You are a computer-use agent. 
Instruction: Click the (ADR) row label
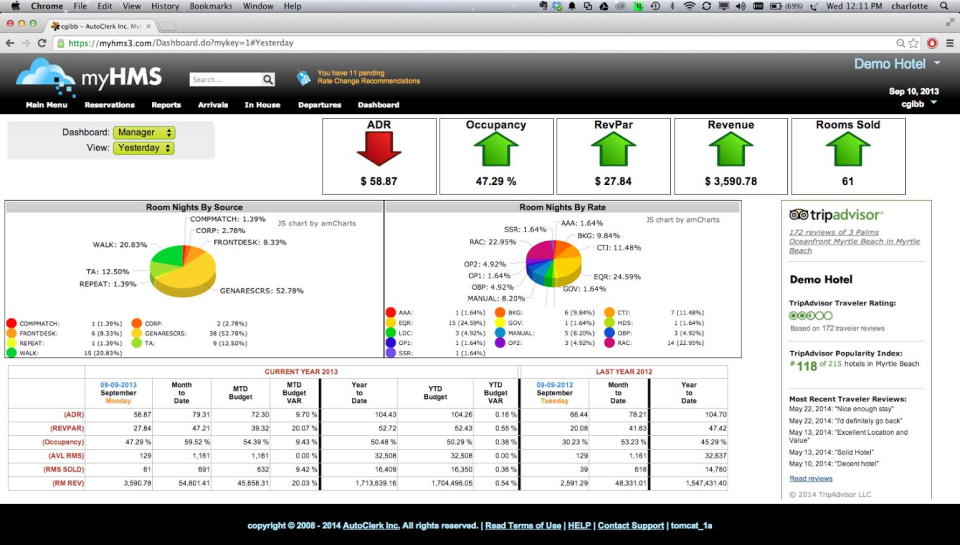pos(73,415)
